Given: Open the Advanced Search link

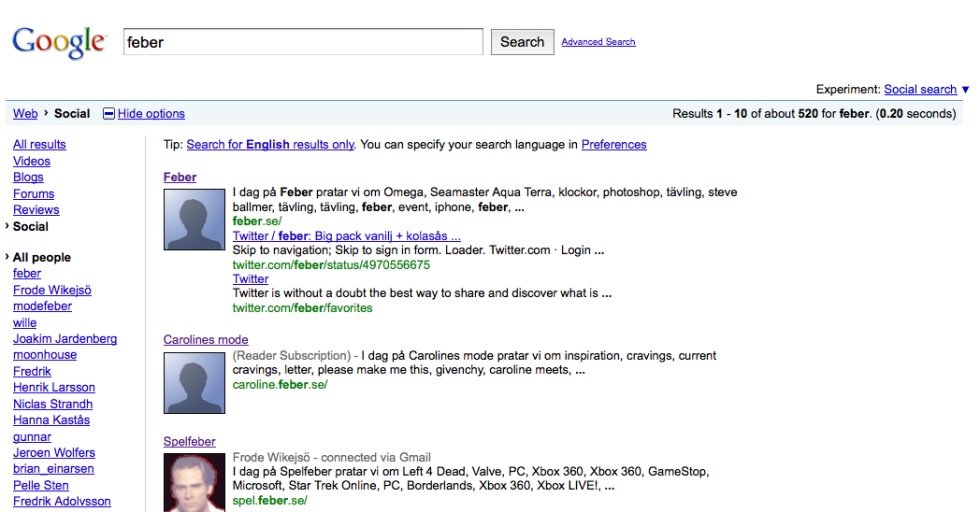Looking at the screenshot, I should [598, 42].
